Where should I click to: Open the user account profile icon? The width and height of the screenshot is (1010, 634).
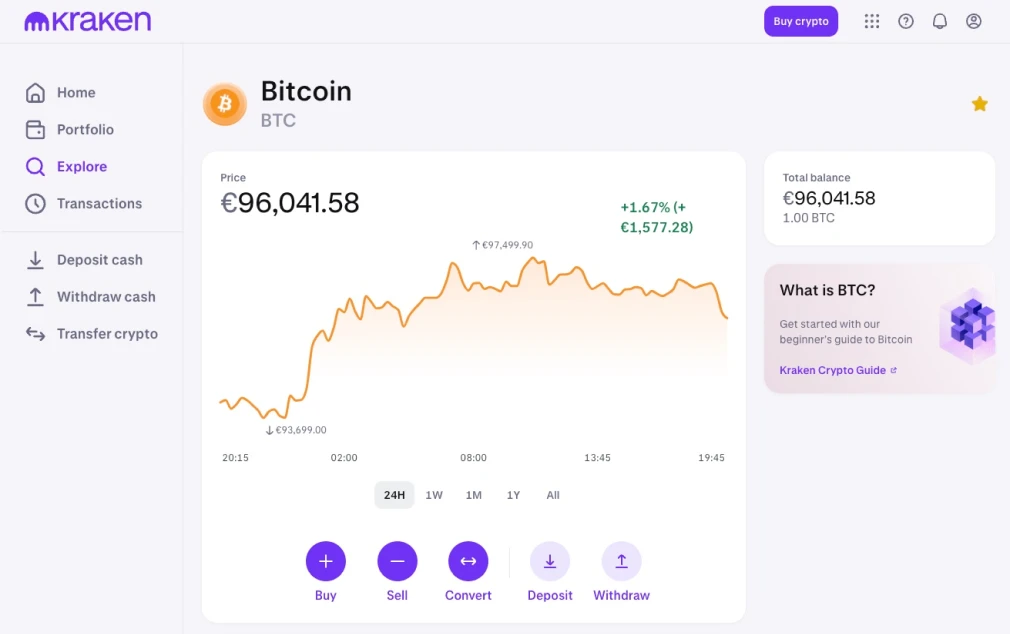[974, 21]
